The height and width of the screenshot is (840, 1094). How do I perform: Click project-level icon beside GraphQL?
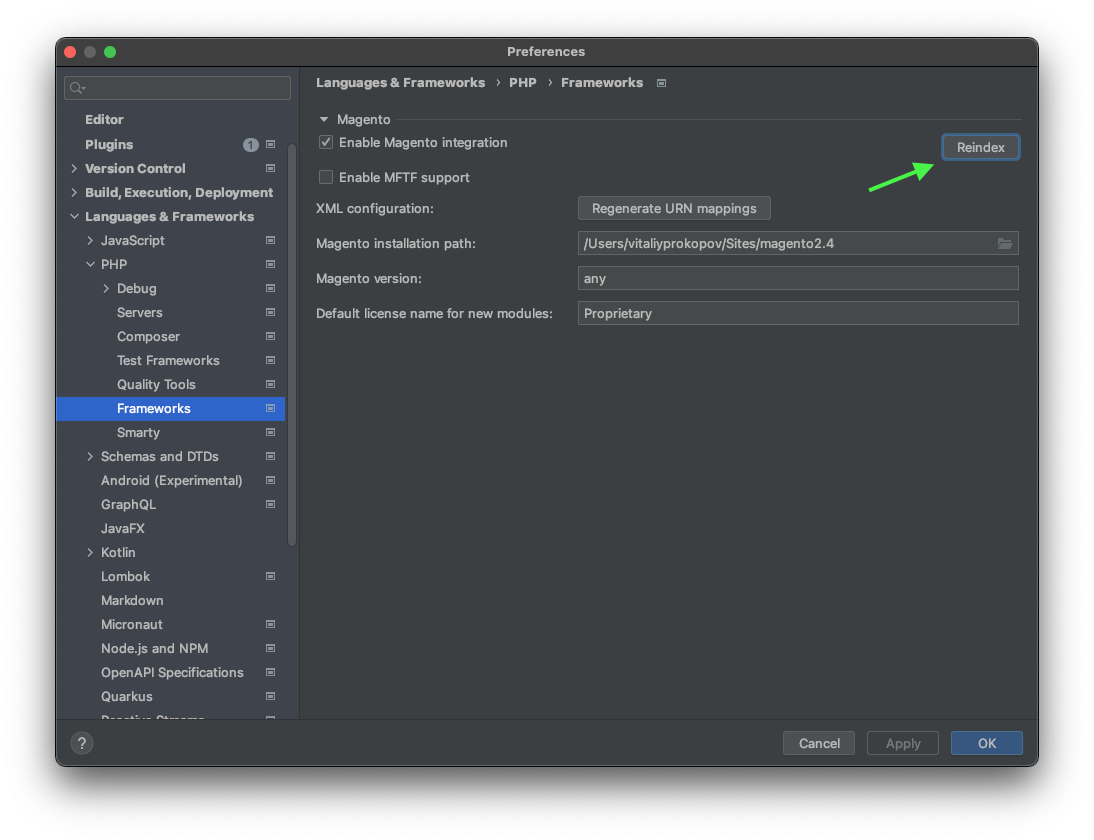[271, 504]
